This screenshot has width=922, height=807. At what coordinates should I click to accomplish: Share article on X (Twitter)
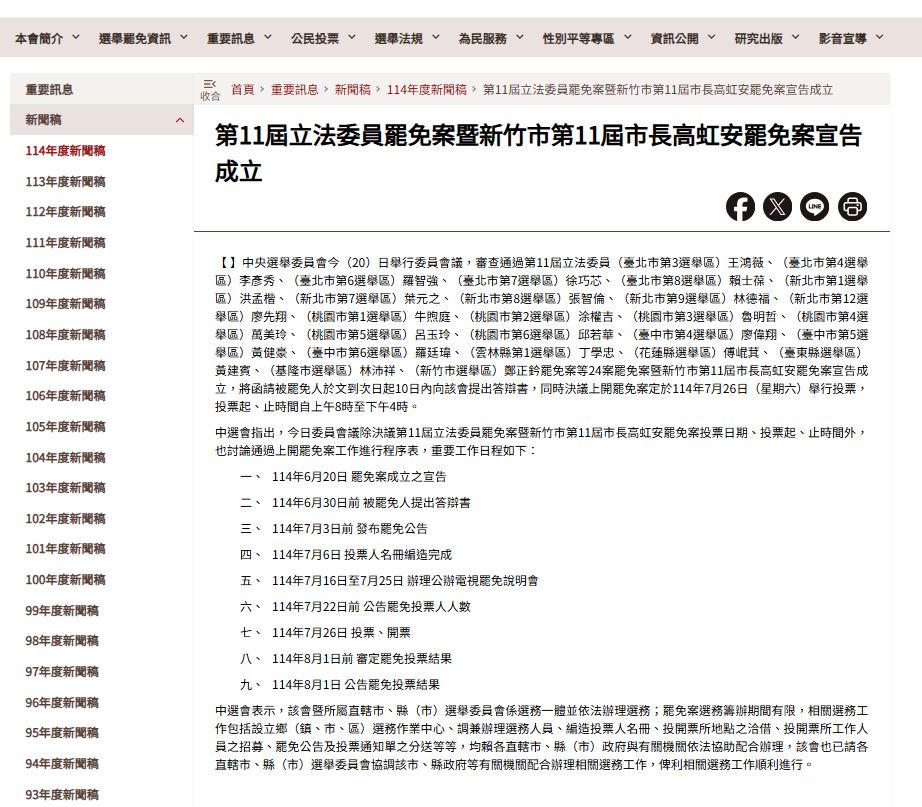[x=777, y=207]
